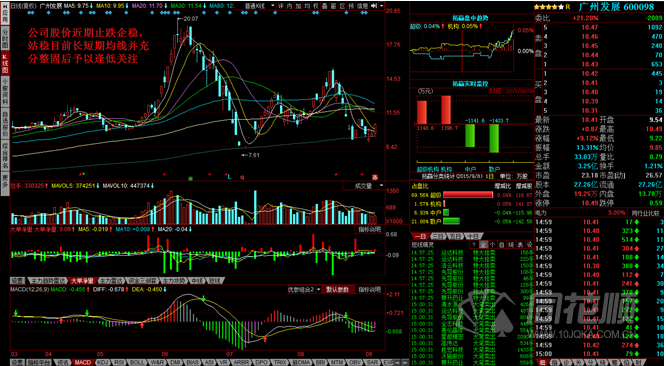
Task: Expand the 成交量 indicator dropdown
Action: click(363, 186)
